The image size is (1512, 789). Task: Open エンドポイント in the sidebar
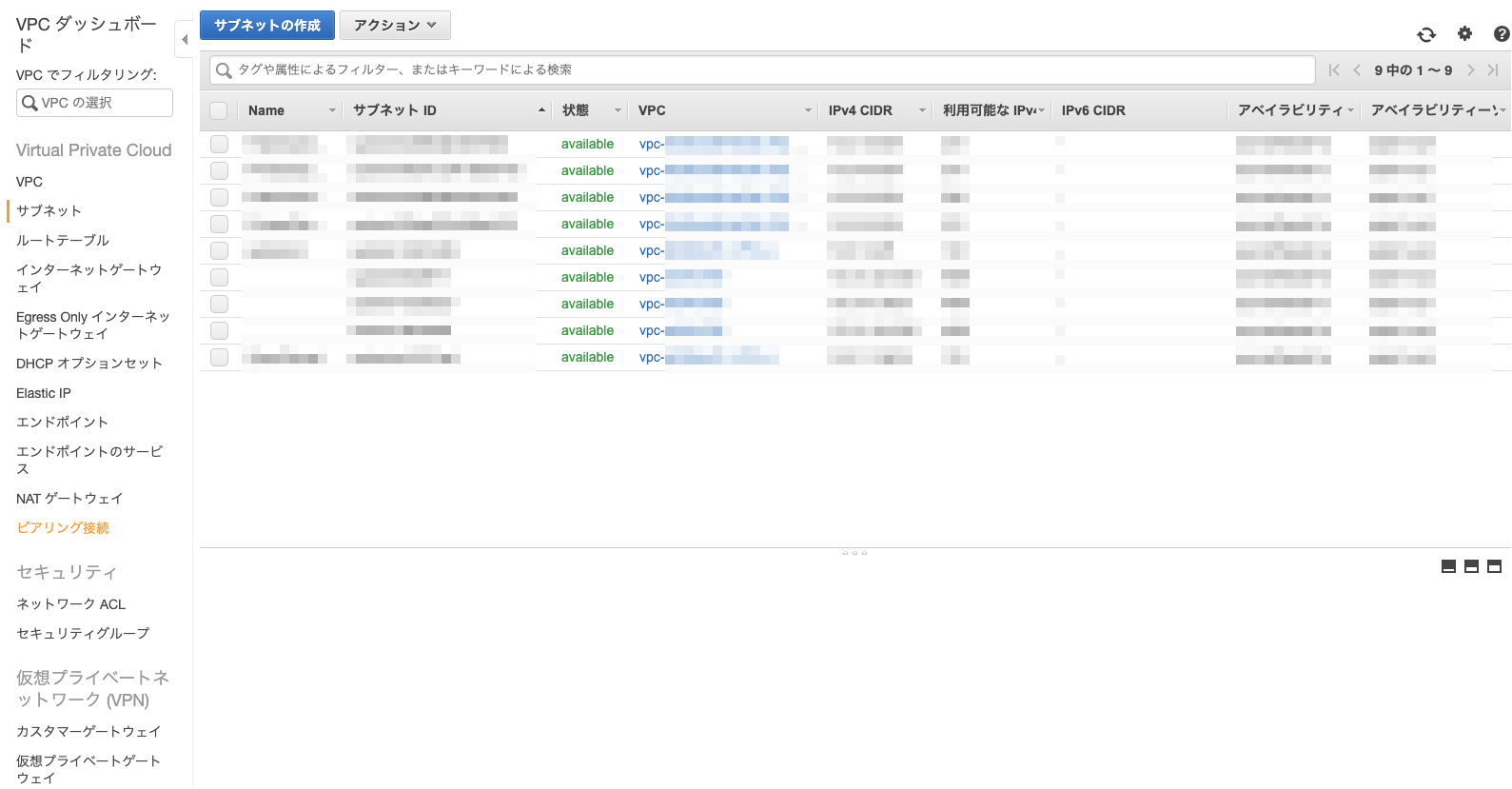62,422
